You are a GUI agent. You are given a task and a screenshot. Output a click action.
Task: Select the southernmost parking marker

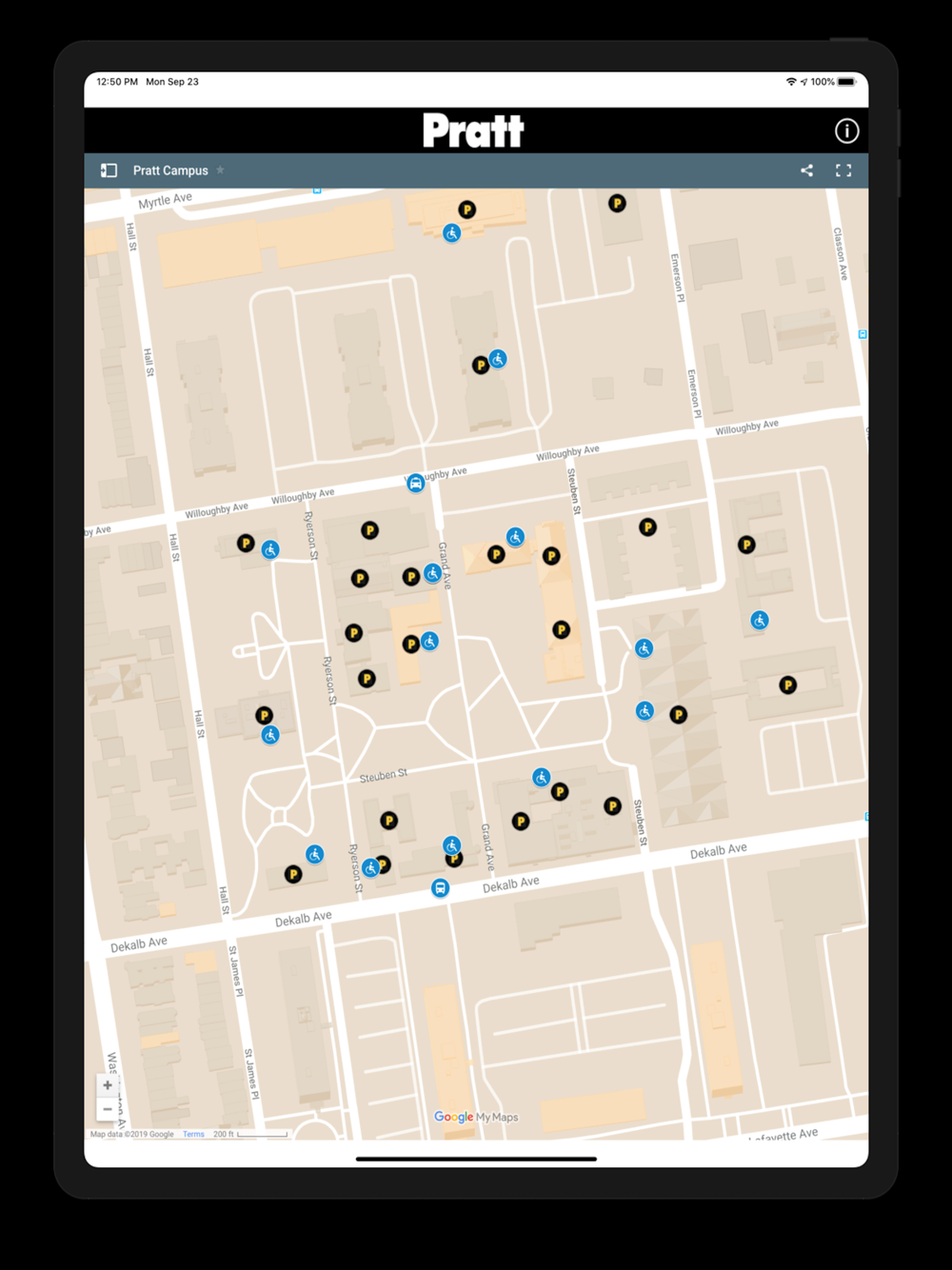pyautogui.click(x=293, y=874)
